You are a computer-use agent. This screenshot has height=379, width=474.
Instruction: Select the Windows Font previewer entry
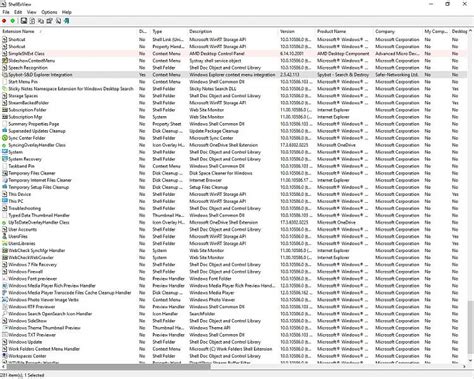[x=33, y=279]
